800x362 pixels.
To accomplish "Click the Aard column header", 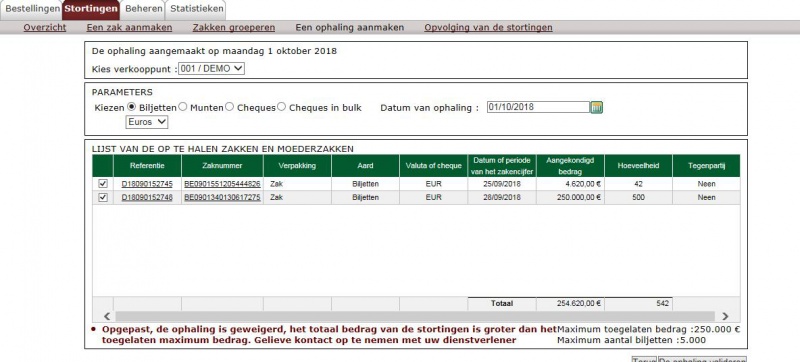I will point(365,166).
